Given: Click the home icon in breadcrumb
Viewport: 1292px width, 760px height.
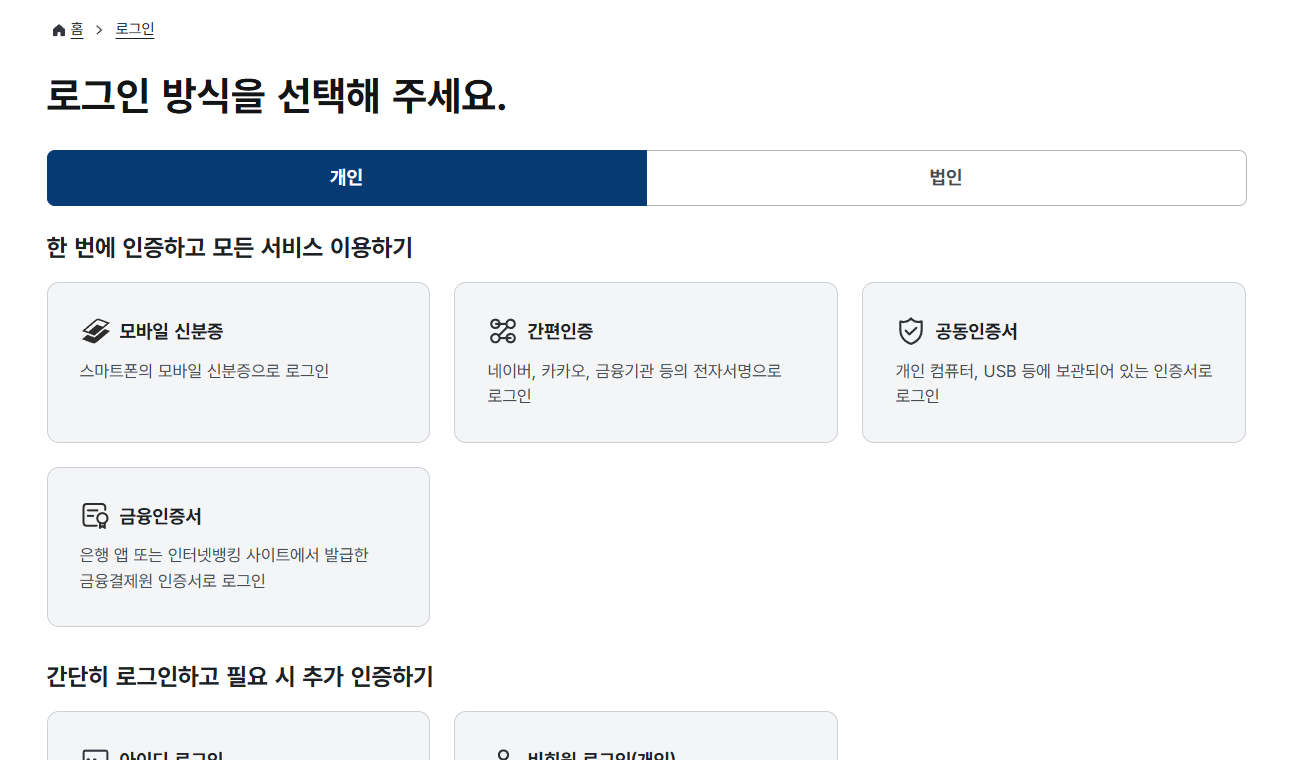Looking at the screenshot, I should coord(59,30).
